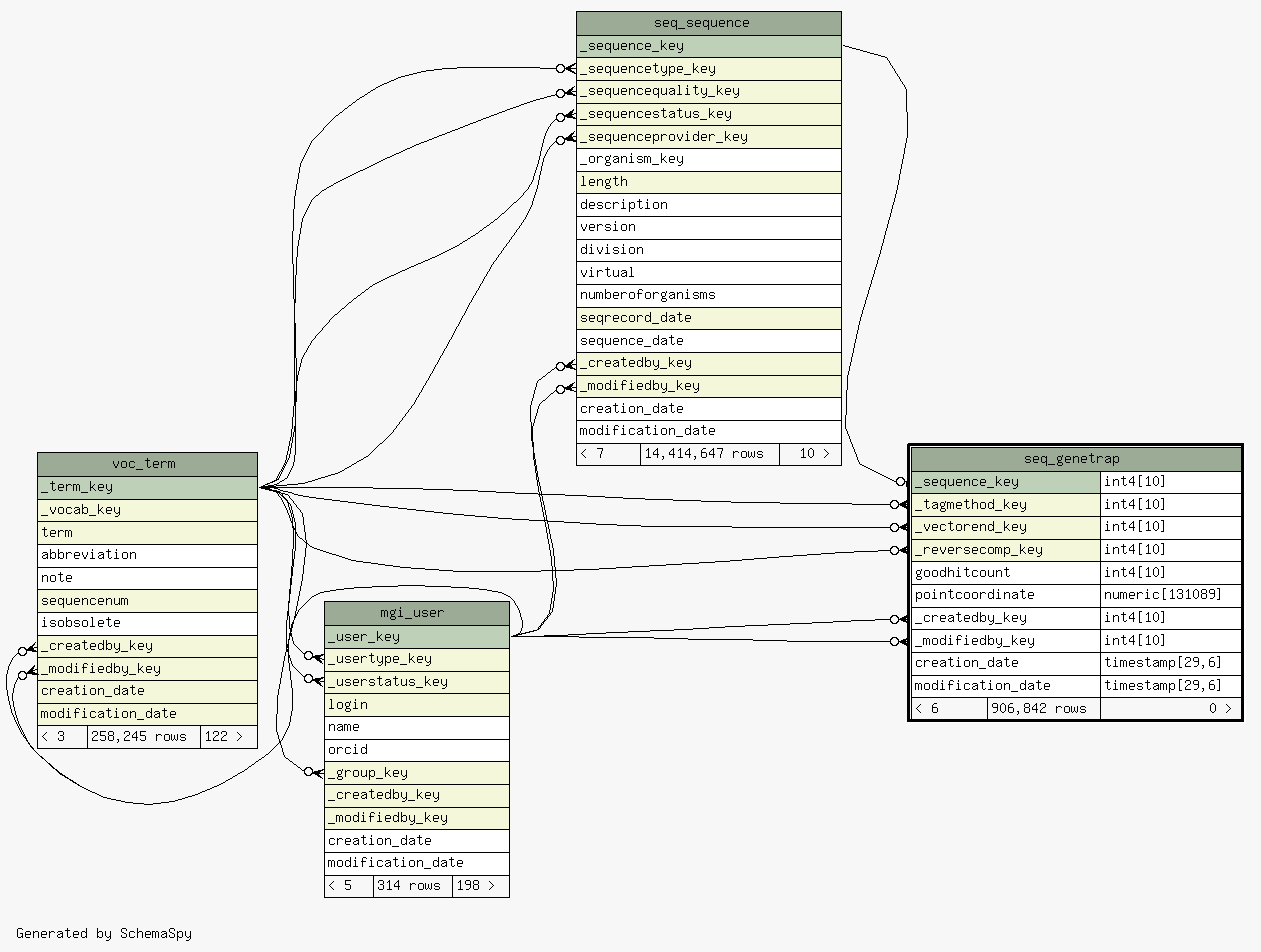
Task: Click the '10 >' children count in seq_sequence
Action: [810, 454]
